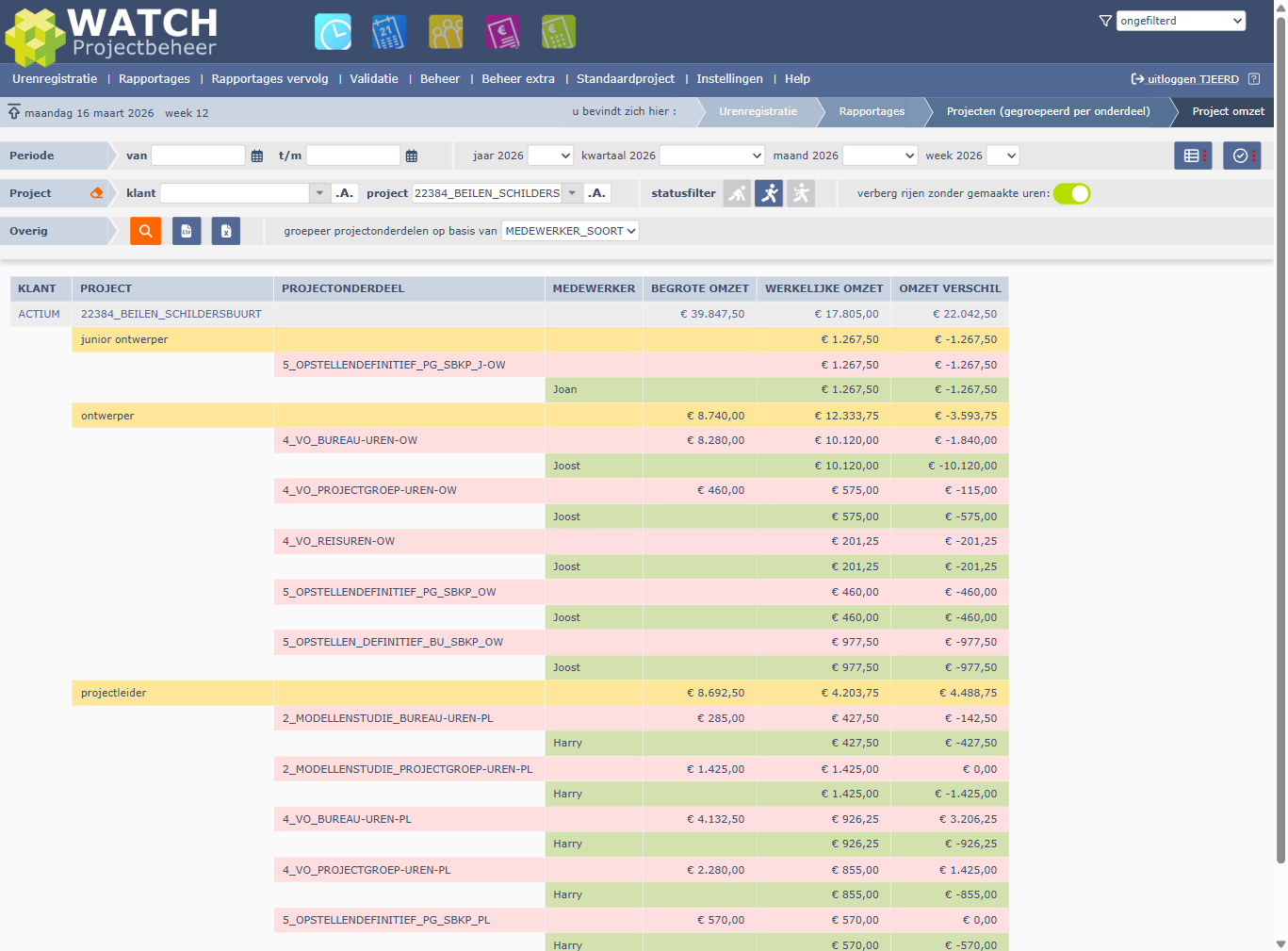Image resolution: width=1288 pixels, height=951 pixels.
Task: Open the 'maand 2026' dropdown
Action: (880, 156)
